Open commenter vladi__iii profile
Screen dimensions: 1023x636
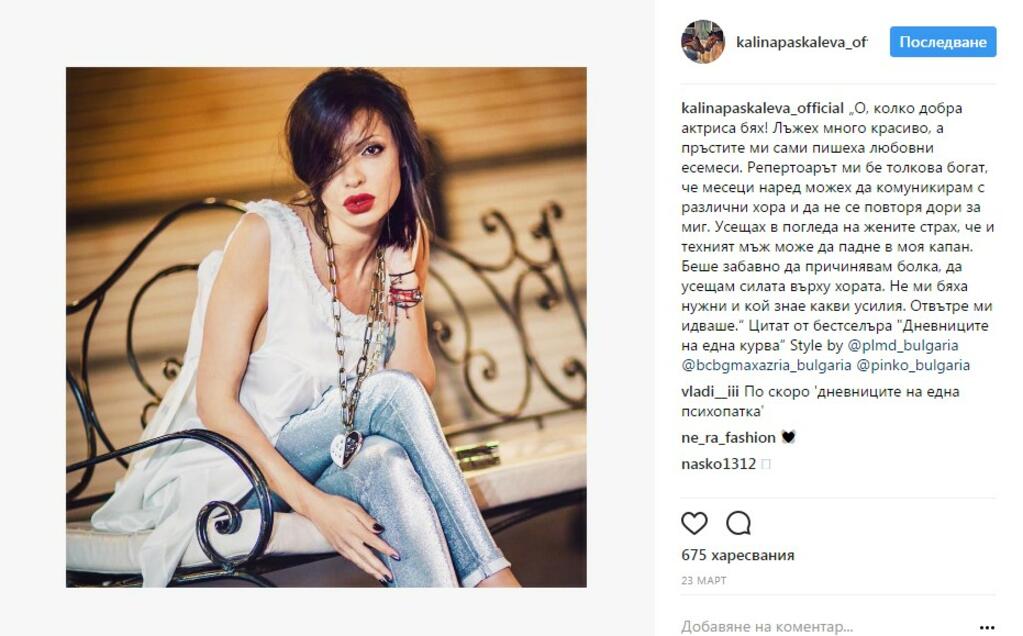coord(710,391)
